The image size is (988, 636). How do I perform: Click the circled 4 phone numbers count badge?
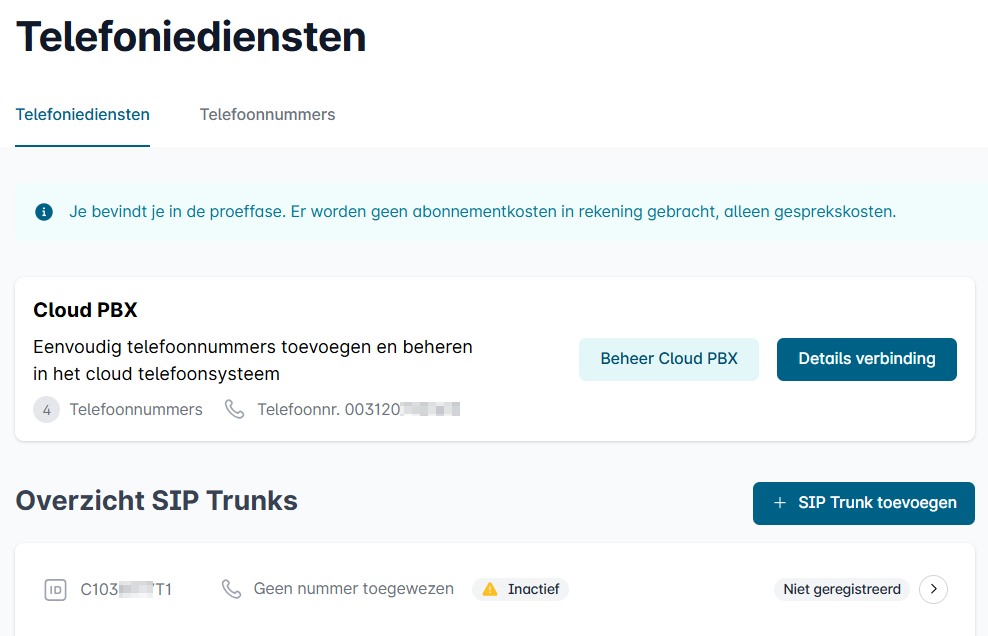tap(47, 410)
